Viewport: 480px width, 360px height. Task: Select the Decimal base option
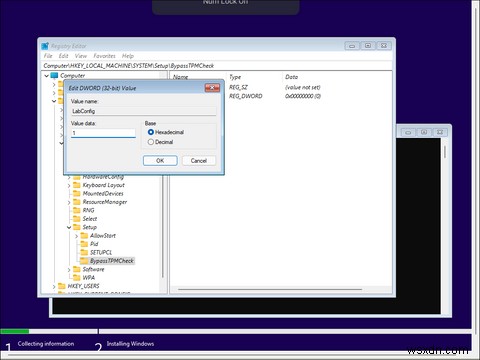(151, 142)
